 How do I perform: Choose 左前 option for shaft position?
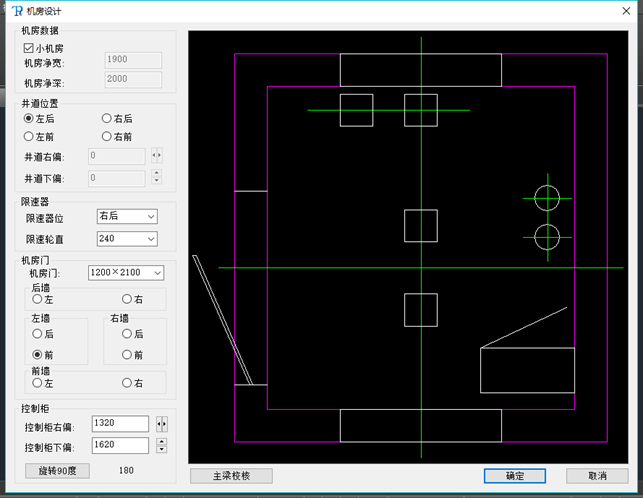tap(29, 136)
